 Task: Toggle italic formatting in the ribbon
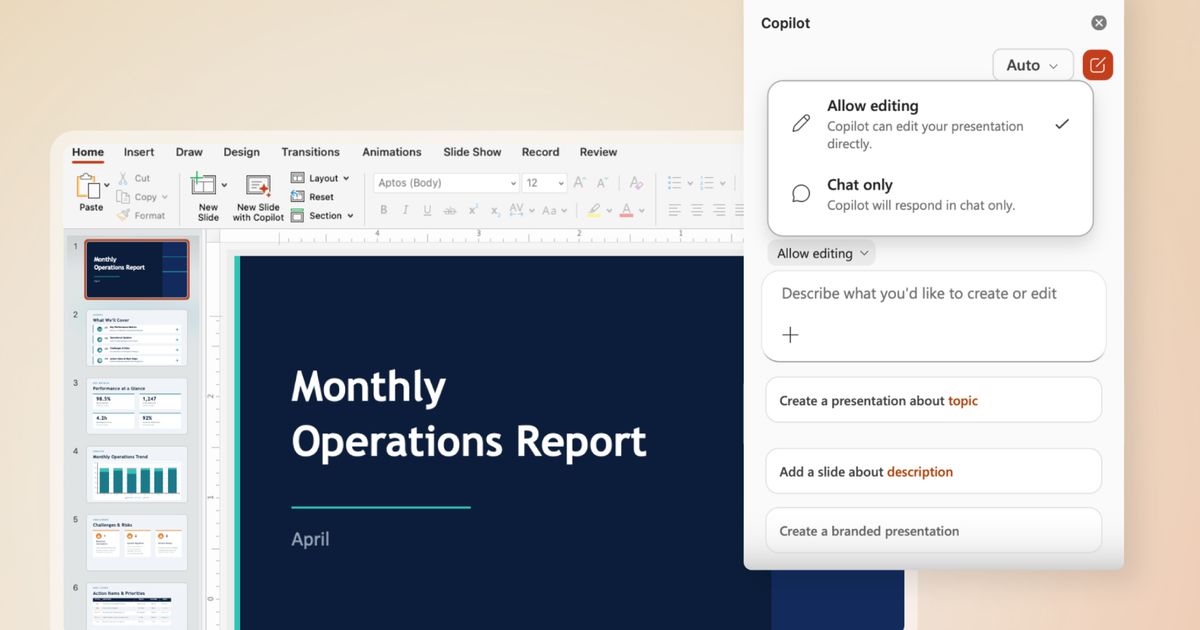point(405,210)
